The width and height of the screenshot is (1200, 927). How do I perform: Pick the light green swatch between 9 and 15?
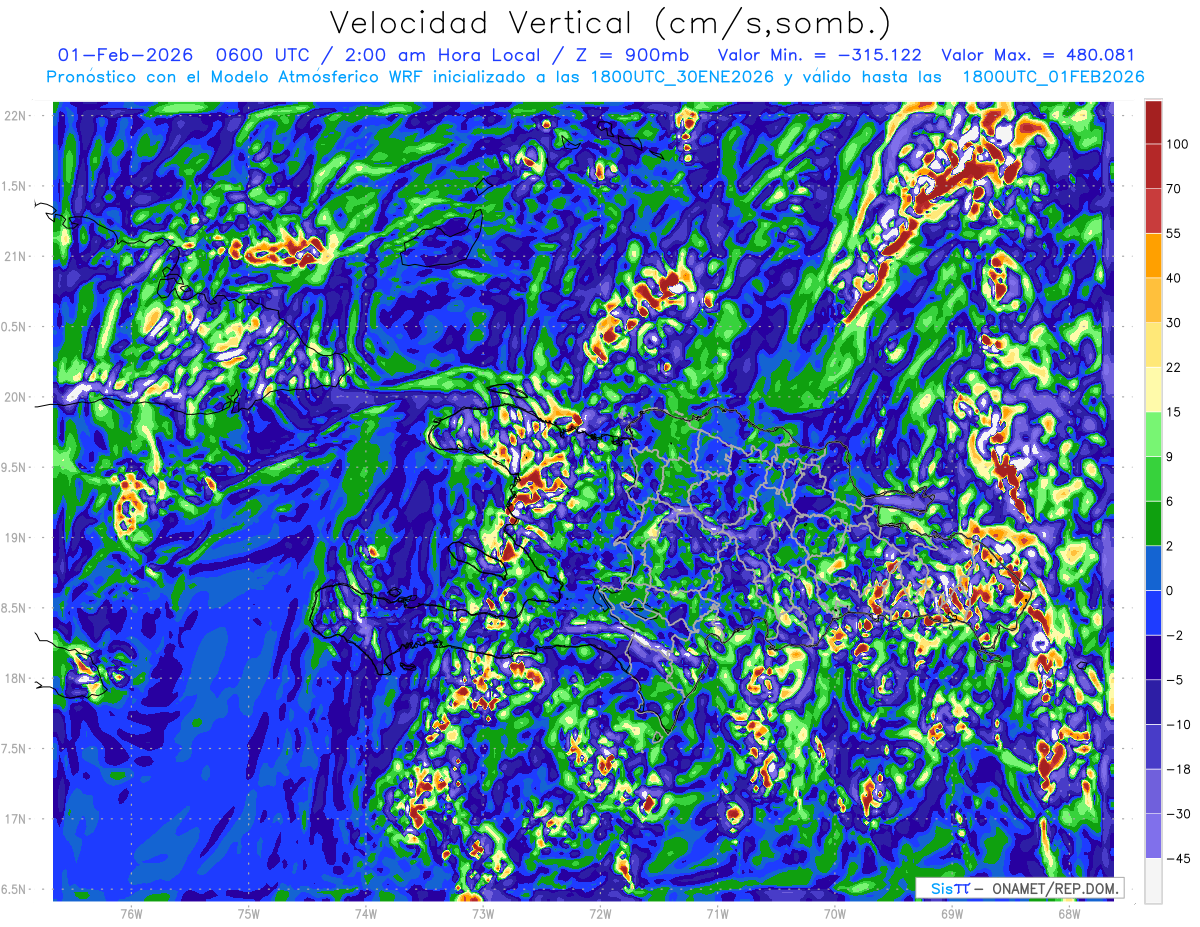pyautogui.click(x=1153, y=434)
